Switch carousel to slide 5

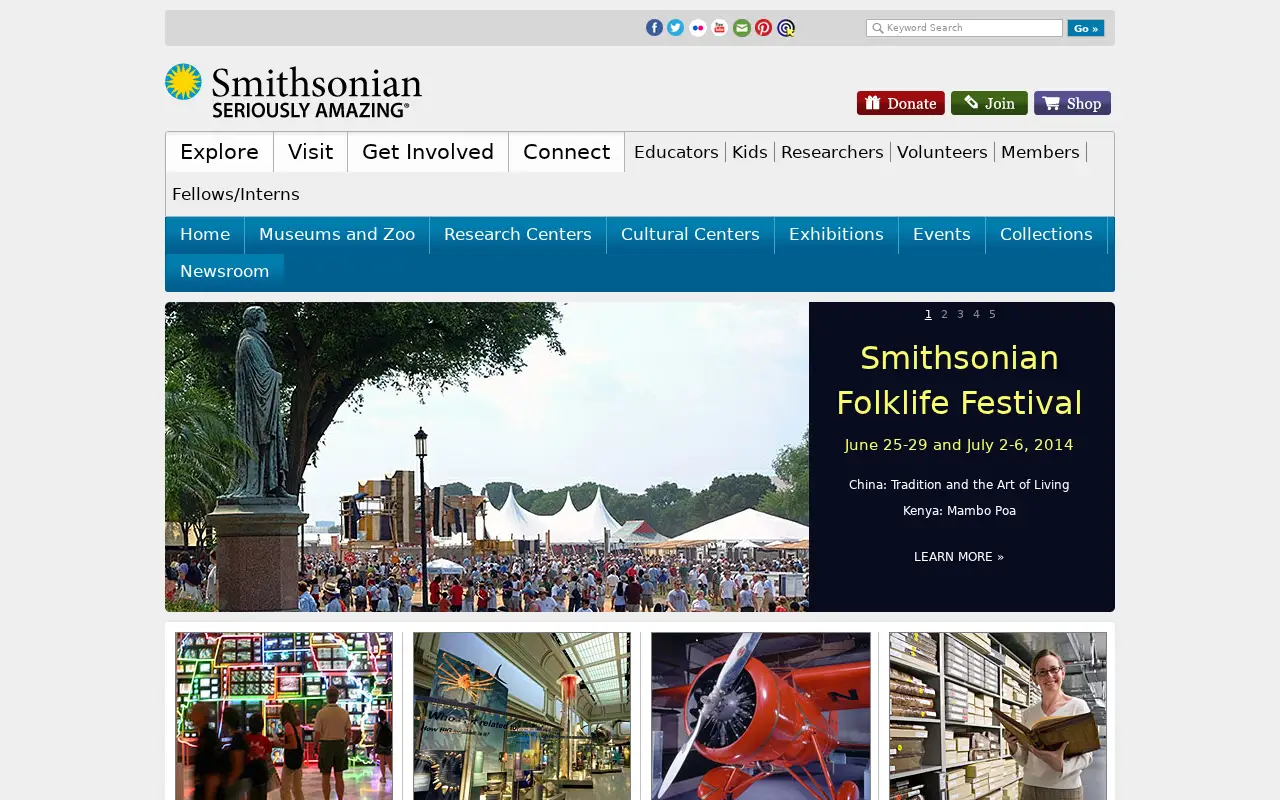[992, 314]
